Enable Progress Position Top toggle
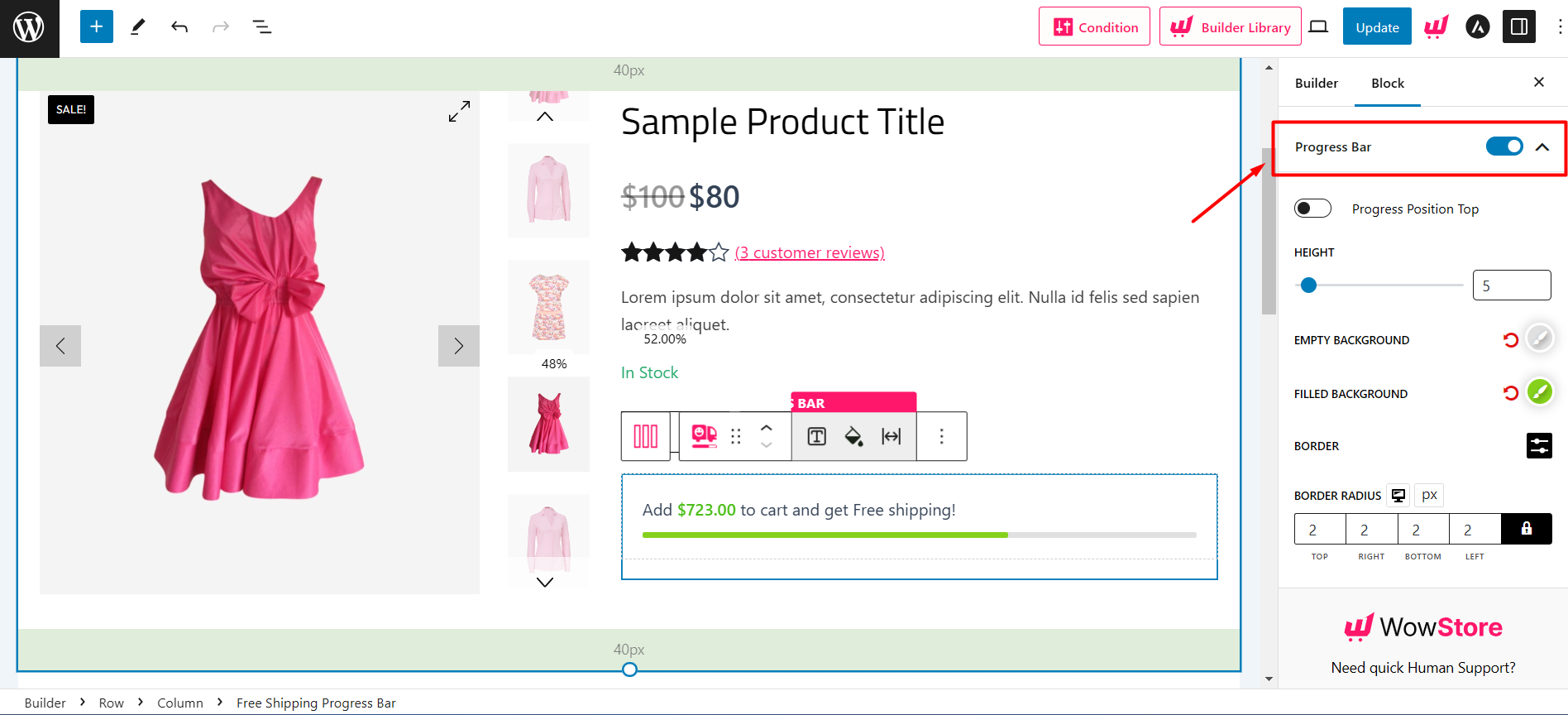 1312,209
